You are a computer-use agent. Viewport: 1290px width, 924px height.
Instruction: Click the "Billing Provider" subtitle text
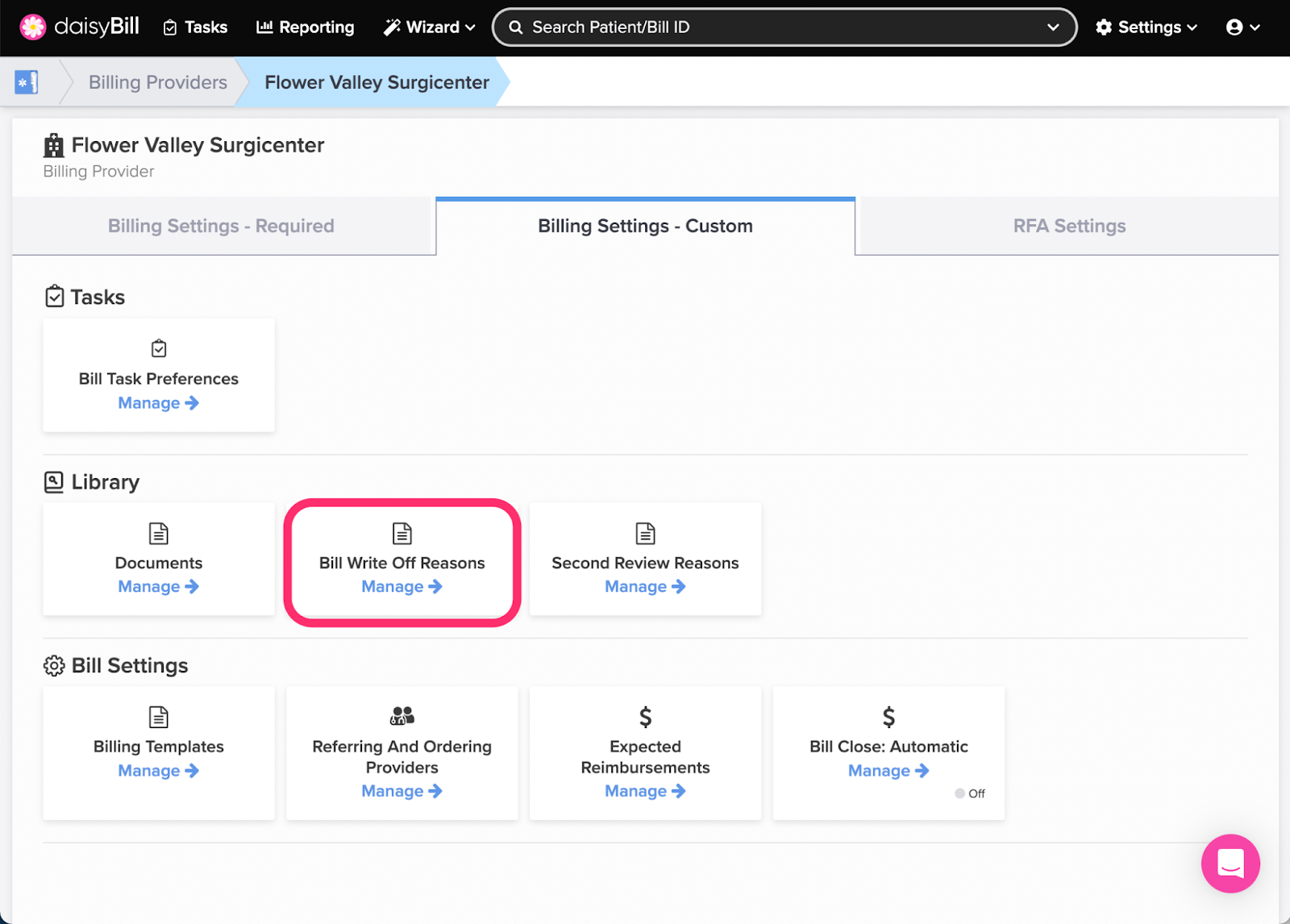98,172
